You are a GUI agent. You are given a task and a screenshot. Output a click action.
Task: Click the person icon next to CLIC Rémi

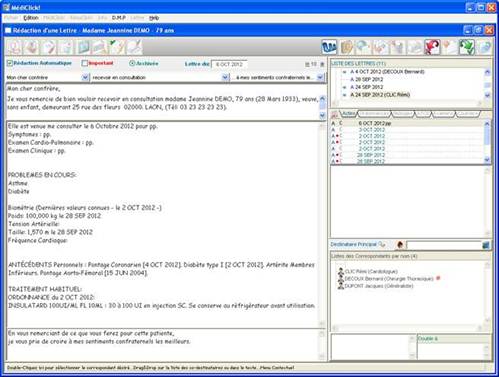(x=341, y=271)
